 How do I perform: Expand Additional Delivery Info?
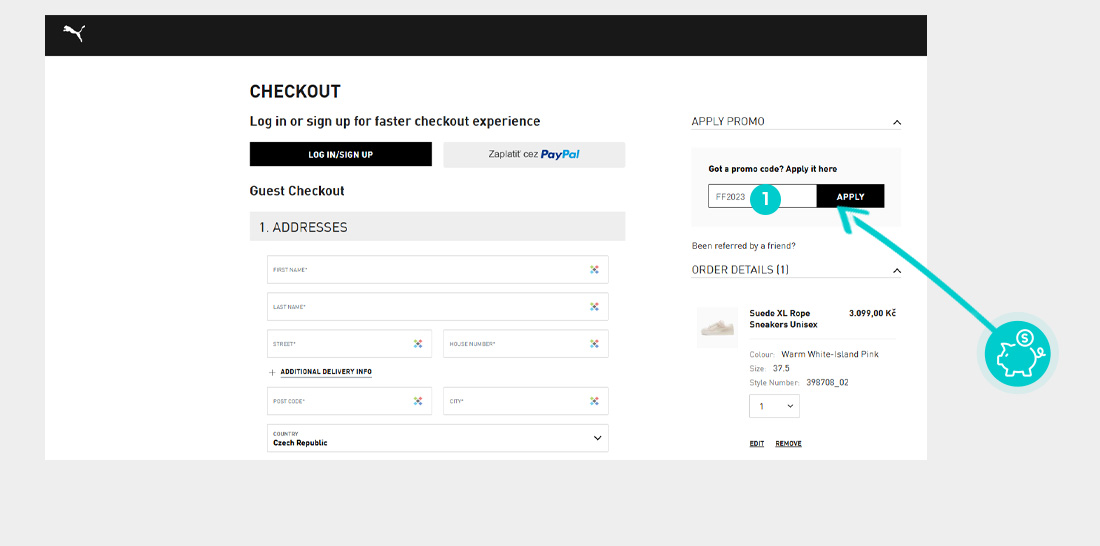[325, 372]
